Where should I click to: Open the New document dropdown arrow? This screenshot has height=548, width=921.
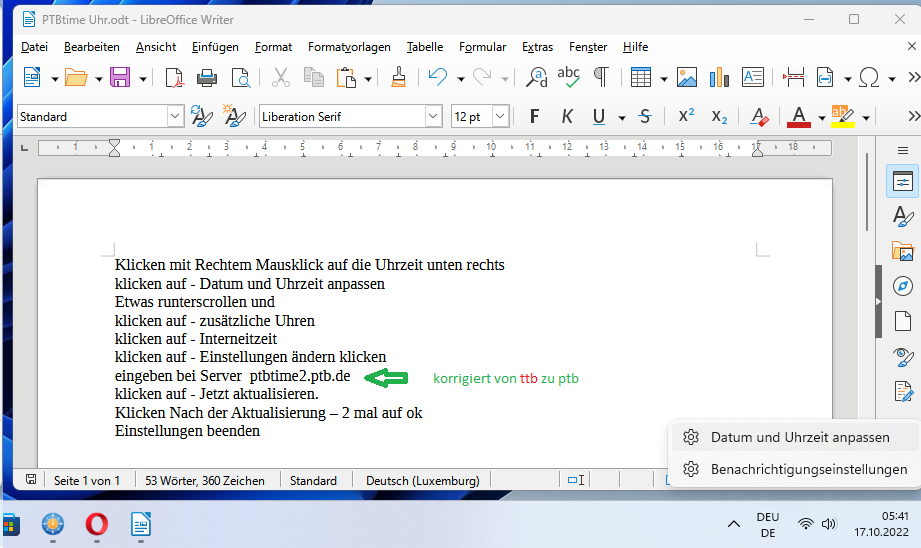(x=55, y=79)
